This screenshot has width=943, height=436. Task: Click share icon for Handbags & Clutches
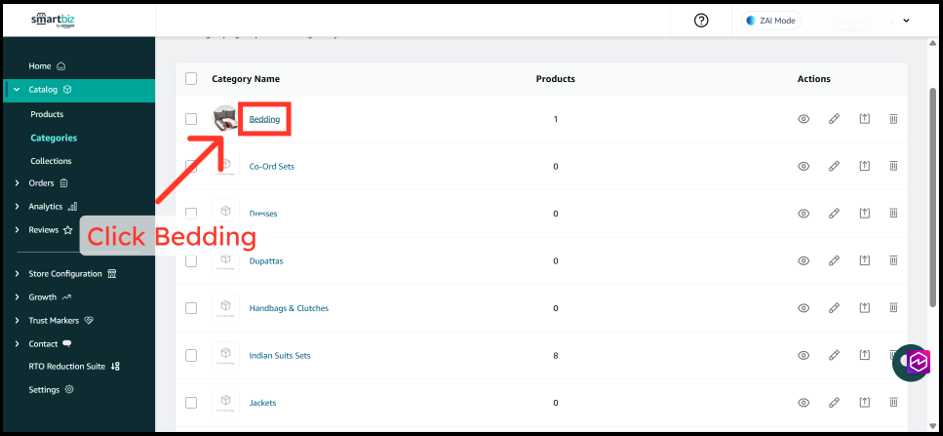coord(864,308)
